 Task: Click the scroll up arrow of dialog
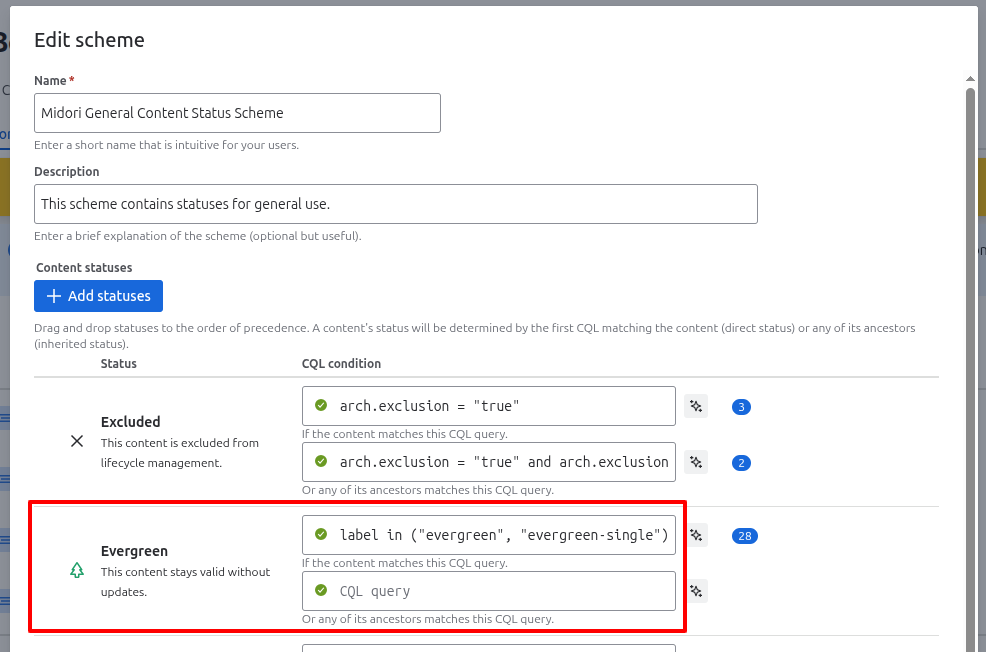pyautogui.click(x=970, y=78)
